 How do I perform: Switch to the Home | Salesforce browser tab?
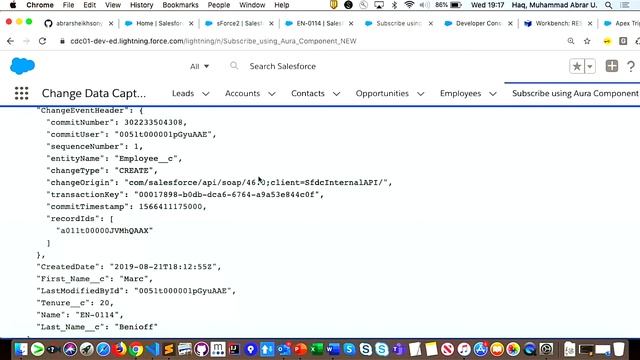(x=159, y=24)
